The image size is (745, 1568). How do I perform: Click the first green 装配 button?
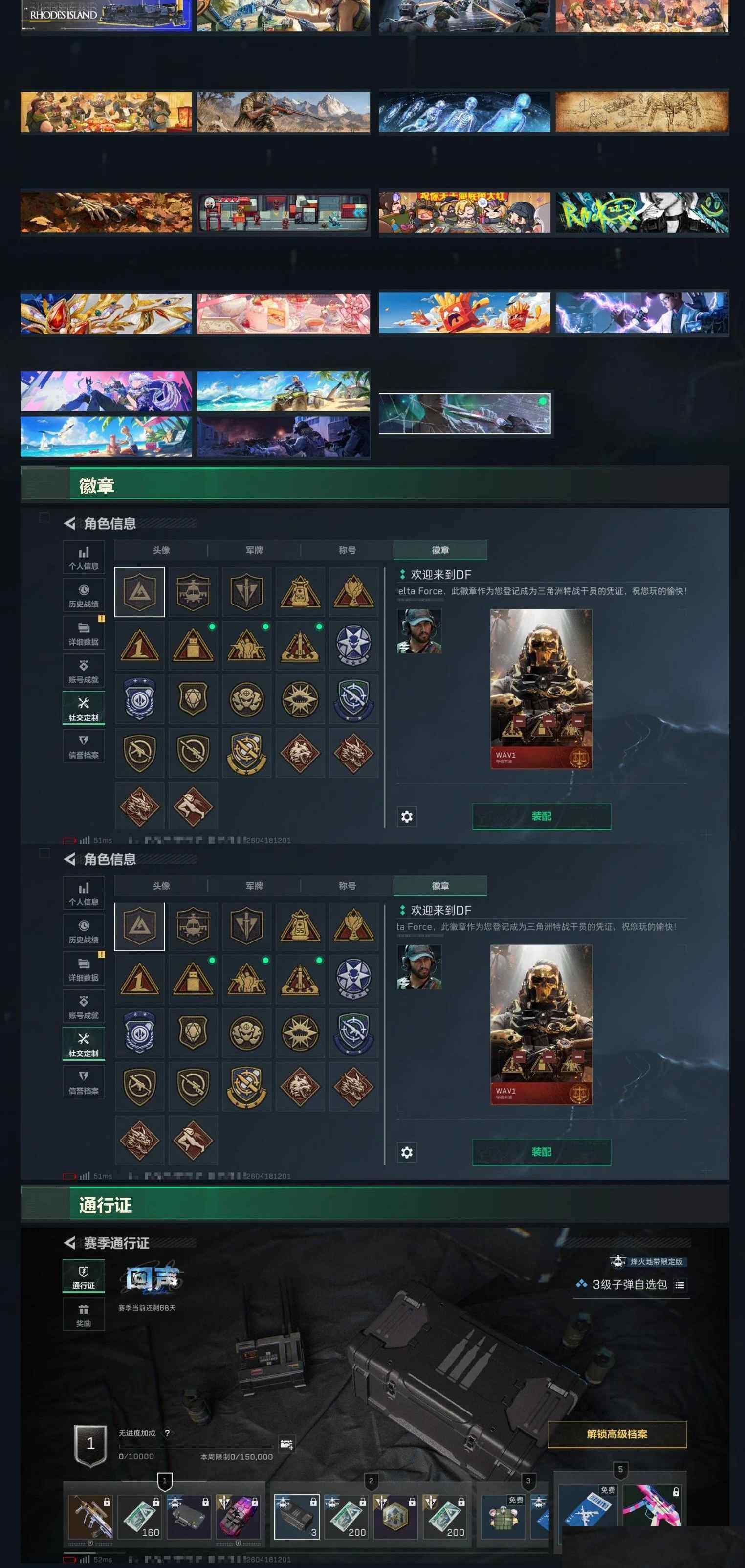point(541,816)
